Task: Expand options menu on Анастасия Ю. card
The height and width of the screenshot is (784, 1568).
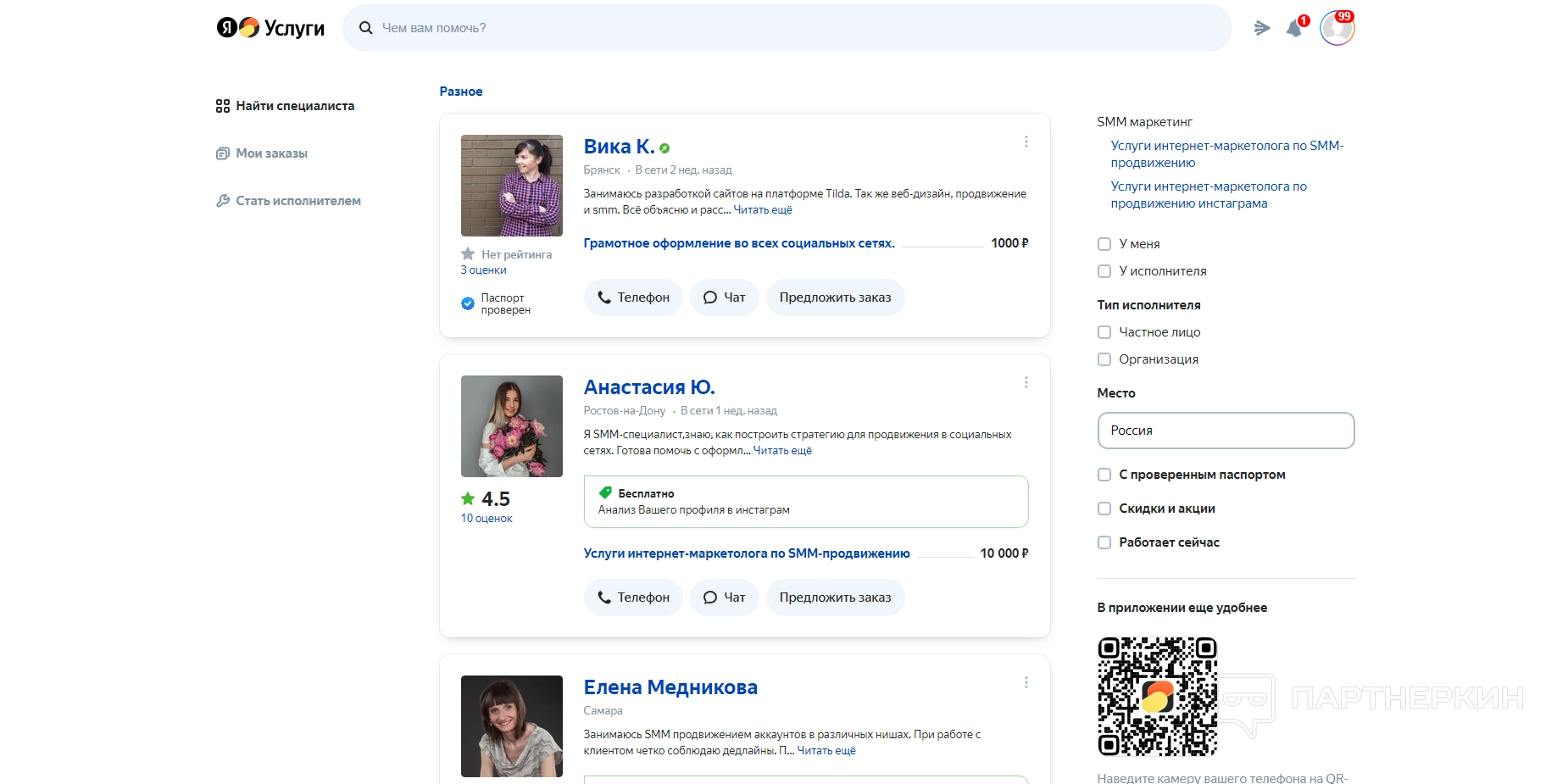Action: tap(1026, 382)
